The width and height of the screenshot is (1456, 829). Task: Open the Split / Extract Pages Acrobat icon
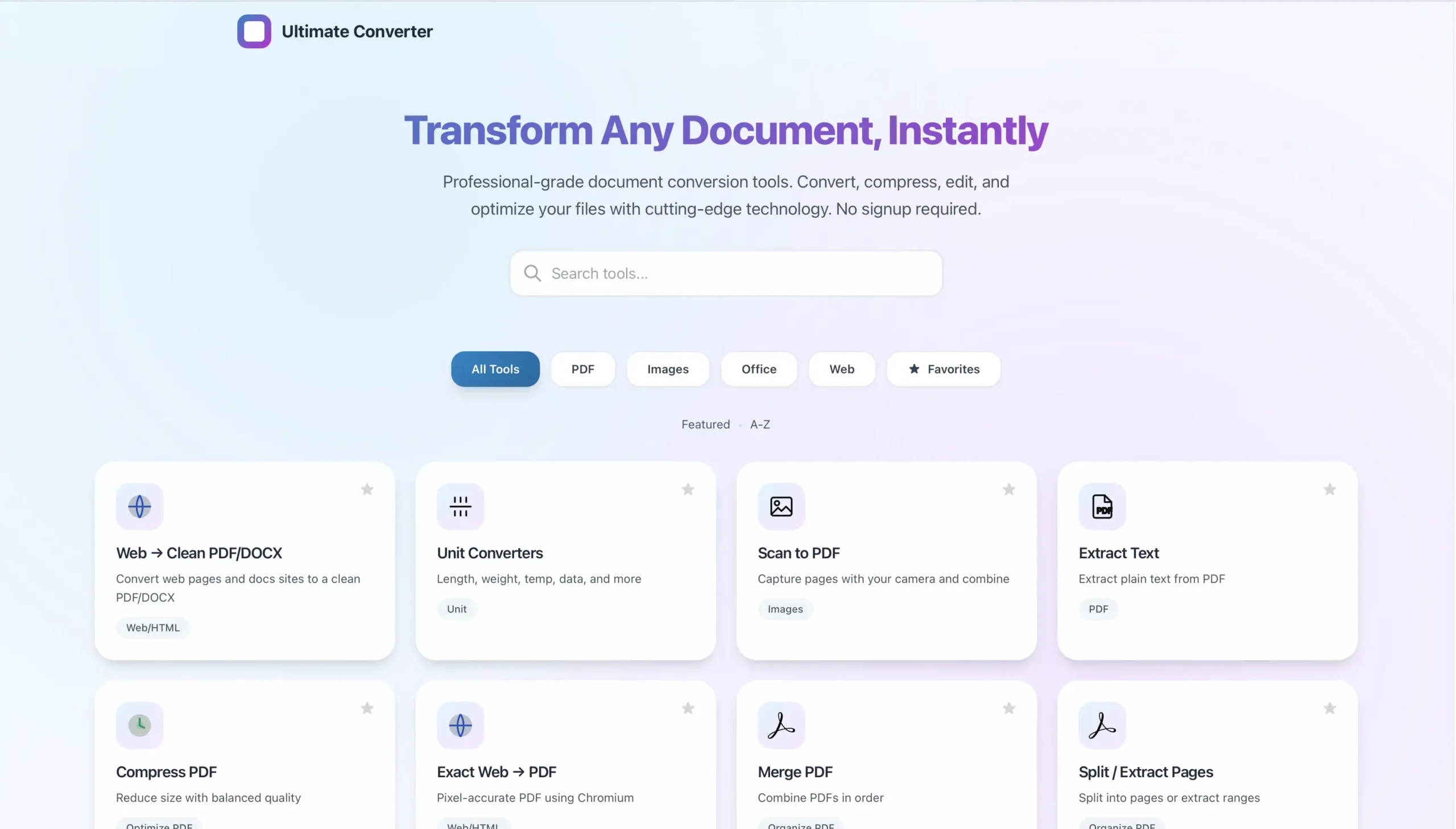tap(1102, 725)
